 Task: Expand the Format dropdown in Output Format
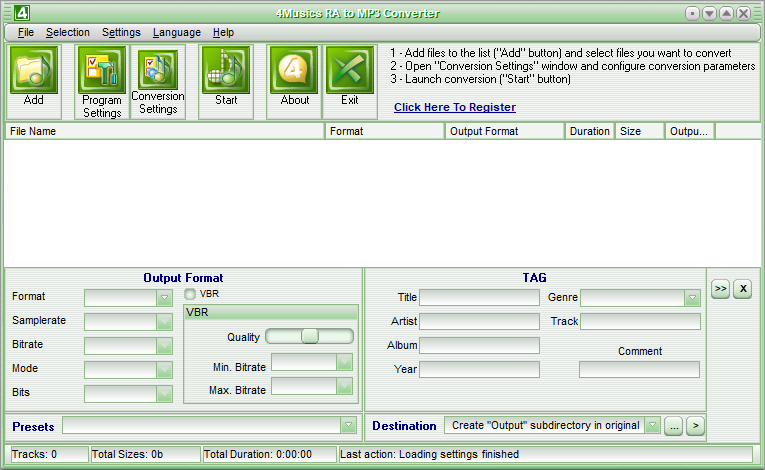[164, 298]
